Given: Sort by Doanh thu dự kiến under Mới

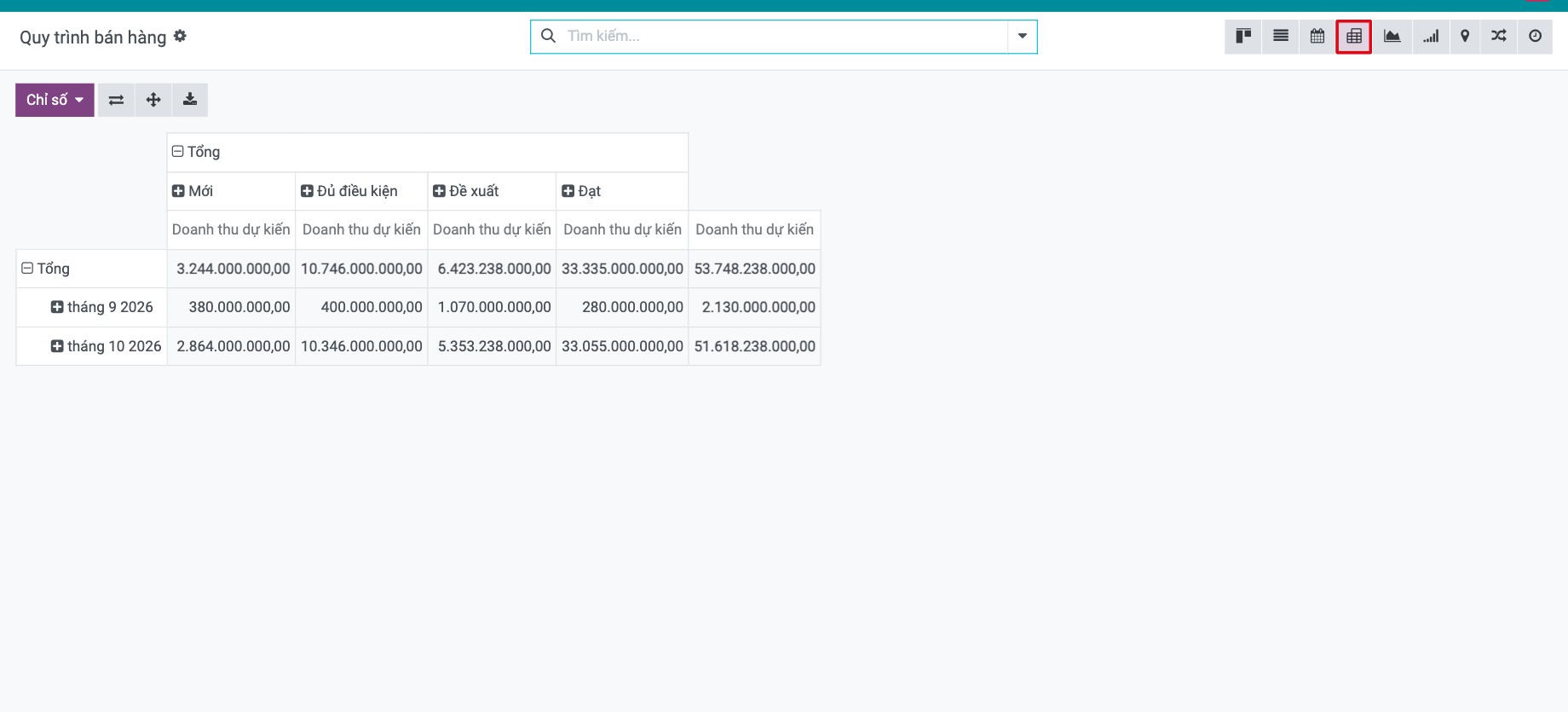Looking at the screenshot, I should point(231,229).
